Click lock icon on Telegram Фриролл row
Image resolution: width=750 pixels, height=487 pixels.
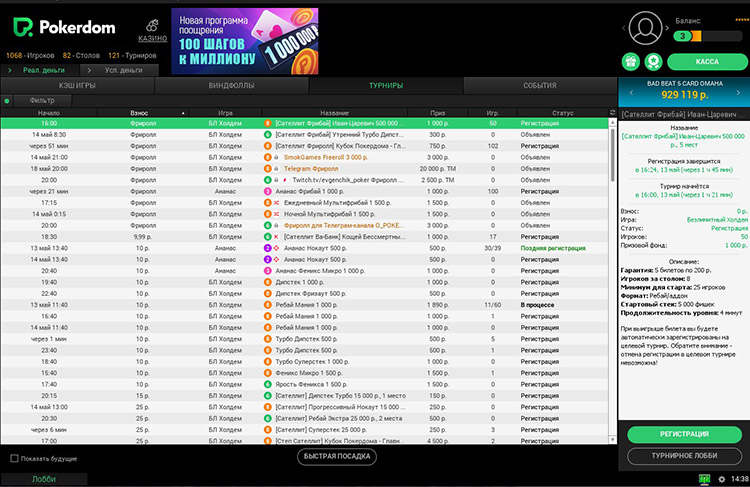coord(276,169)
